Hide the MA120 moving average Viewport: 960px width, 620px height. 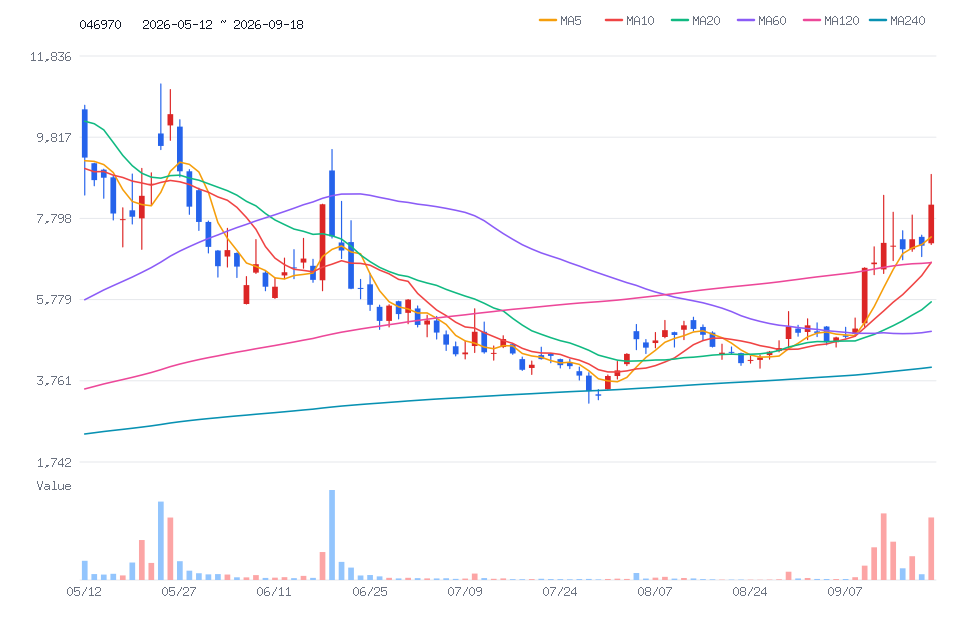(x=831, y=21)
